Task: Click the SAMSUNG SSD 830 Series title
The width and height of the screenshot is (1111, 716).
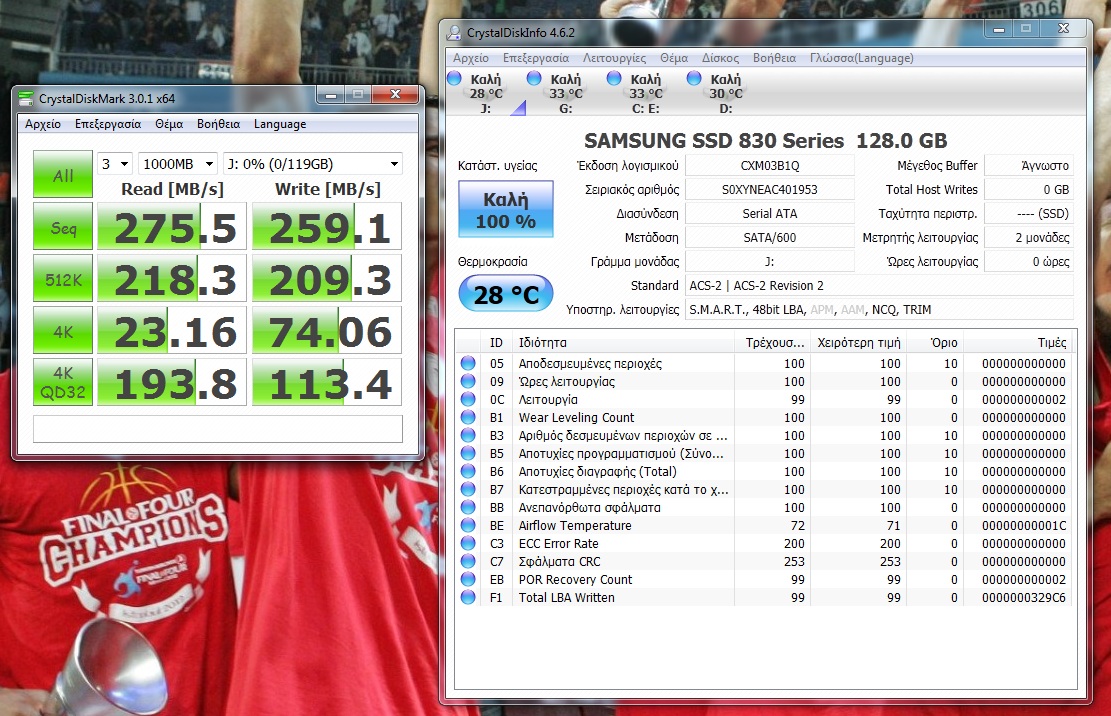Action: pyautogui.click(x=765, y=140)
